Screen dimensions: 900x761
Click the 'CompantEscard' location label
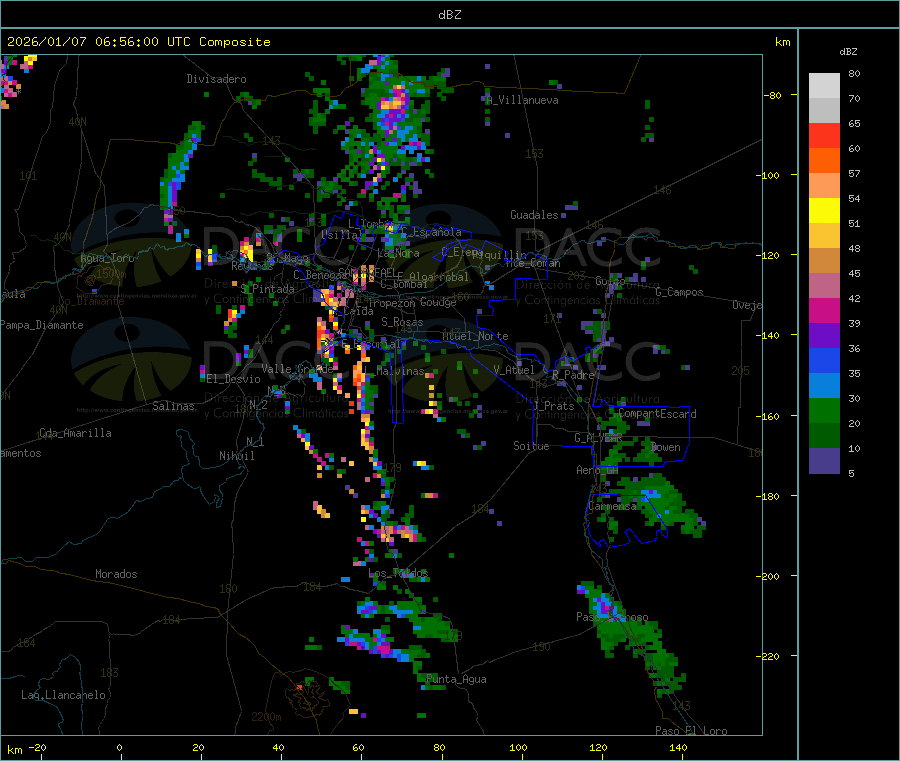point(657,414)
